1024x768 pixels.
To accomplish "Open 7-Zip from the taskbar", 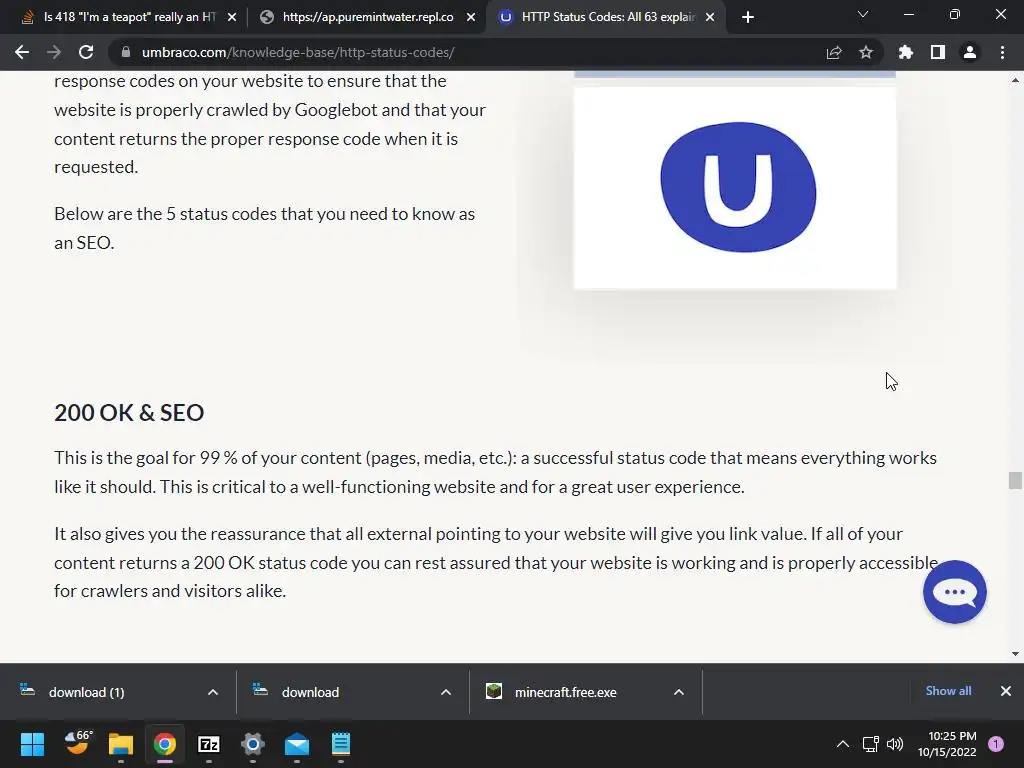I will coord(209,744).
